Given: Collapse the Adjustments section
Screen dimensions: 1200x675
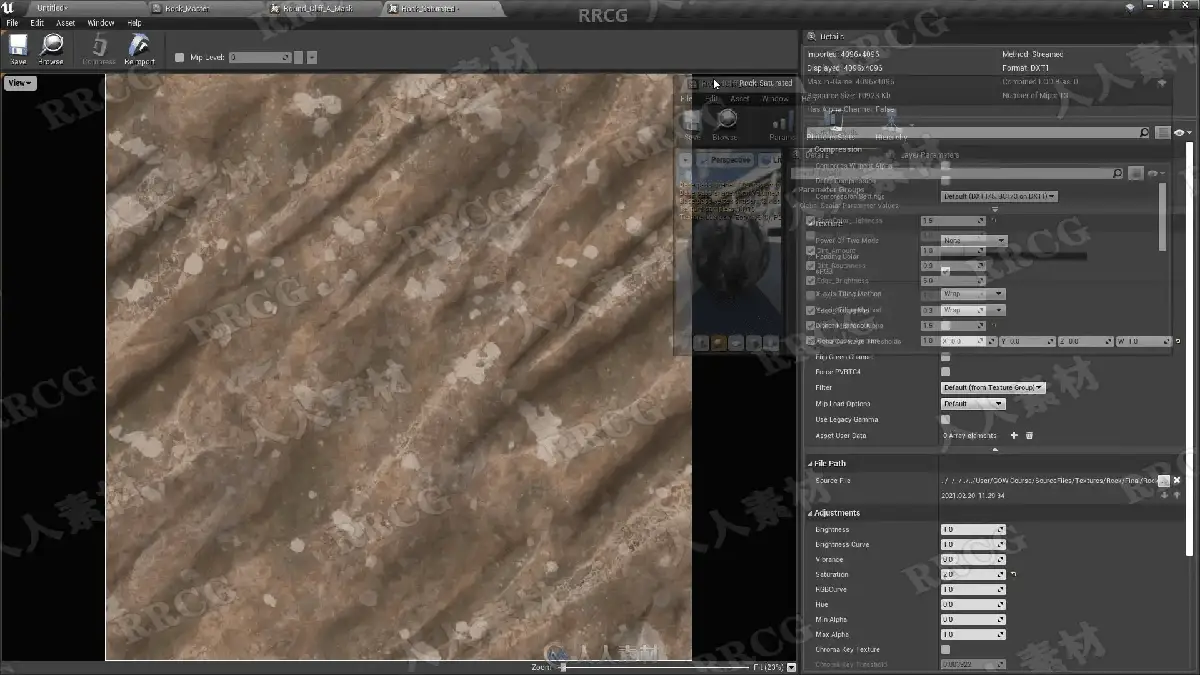Looking at the screenshot, I should click(811, 514).
